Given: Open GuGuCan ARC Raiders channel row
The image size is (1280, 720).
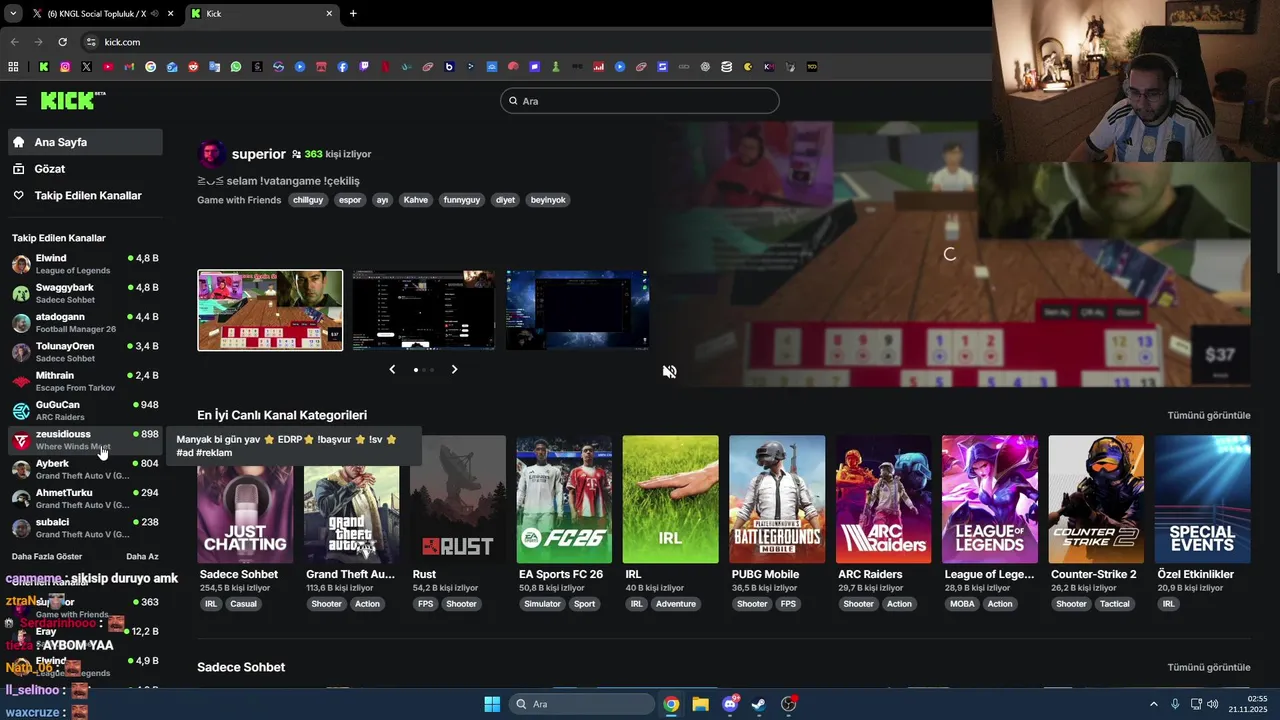Looking at the screenshot, I should pyautogui.click(x=85, y=411).
